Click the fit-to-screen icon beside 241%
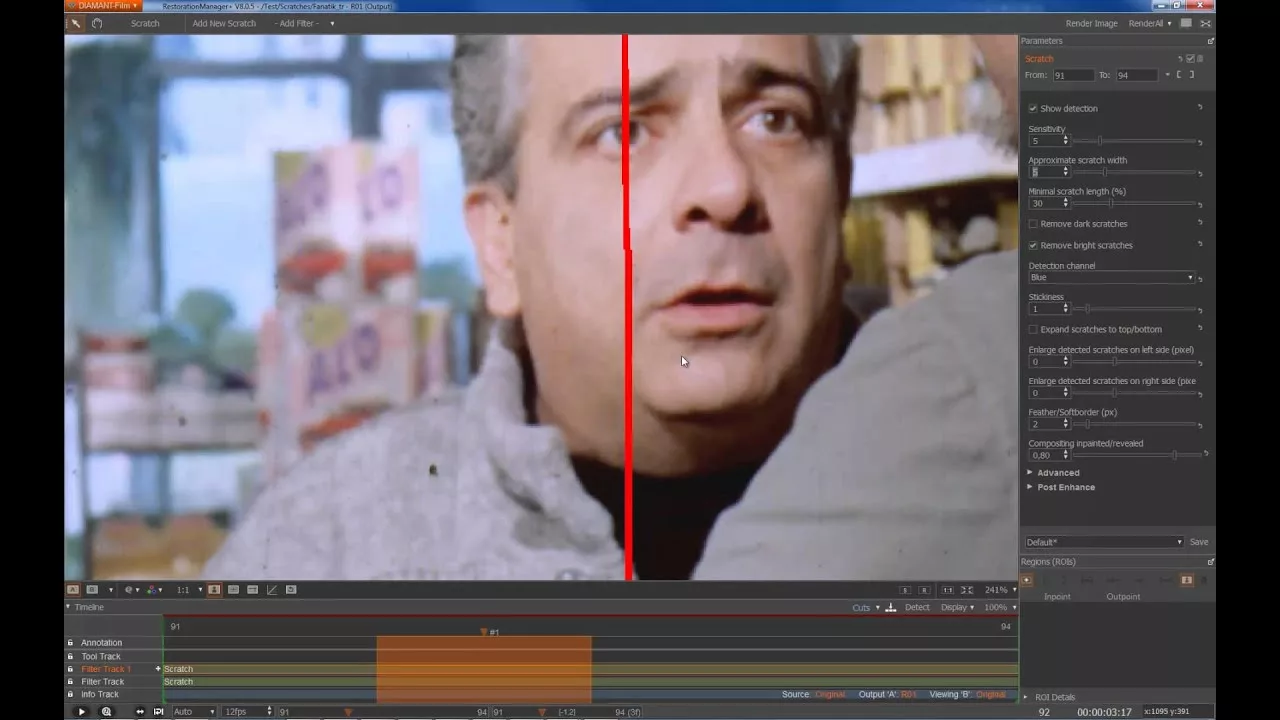The height and width of the screenshot is (720, 1280). coord(966,590)
